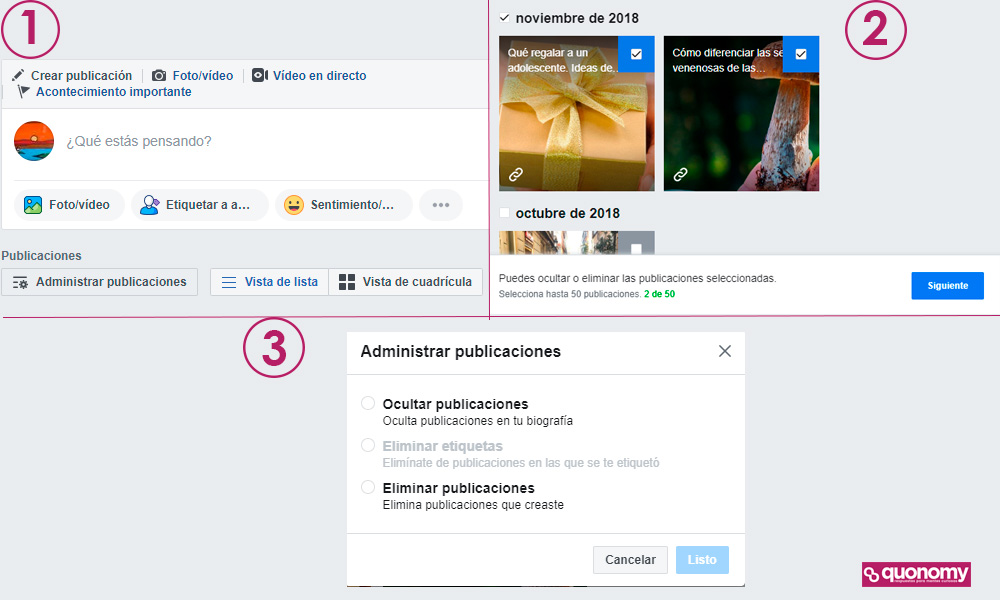The image size is (1000, 600).
Task: Click the pencil icon beside Crear publicación
Action: [18, 75]
